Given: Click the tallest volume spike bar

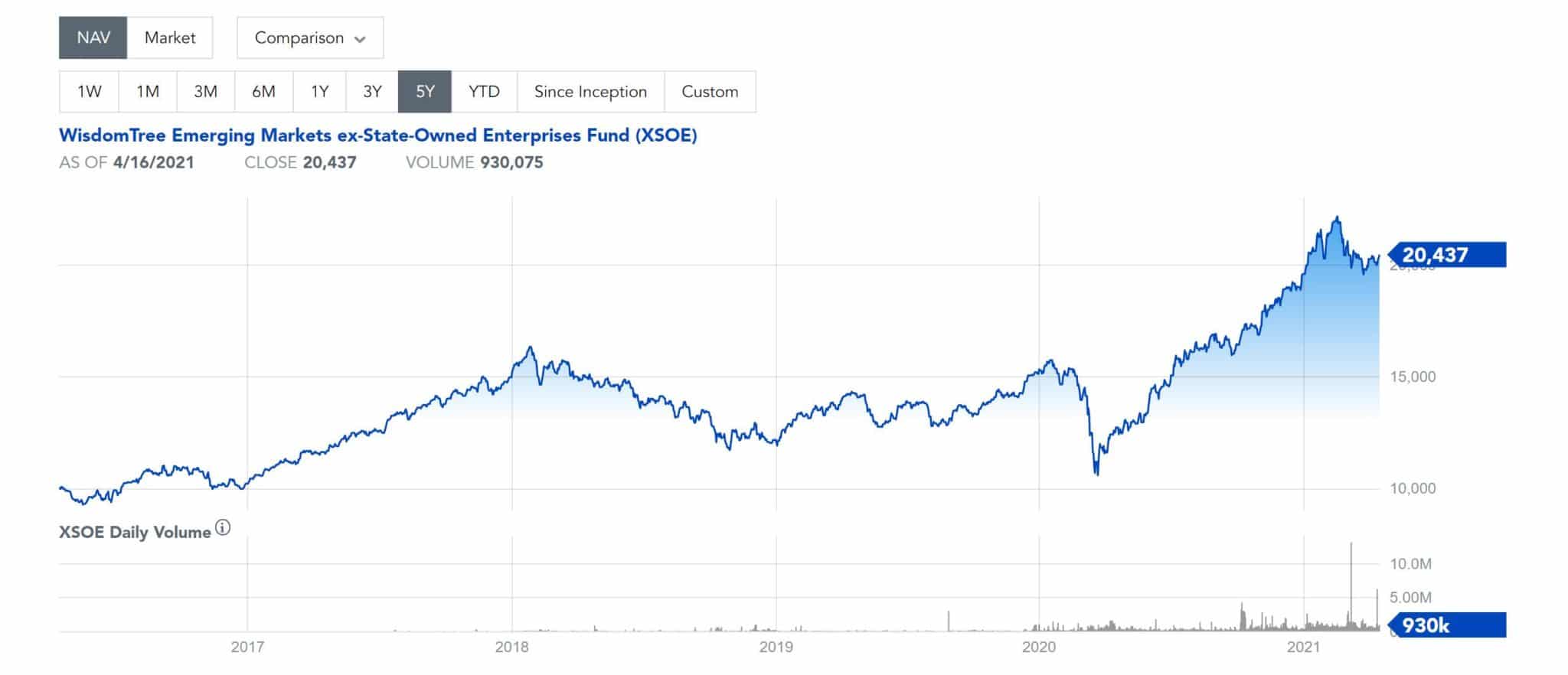Looking at the screenshot, I should click(x=1350, y=585).
